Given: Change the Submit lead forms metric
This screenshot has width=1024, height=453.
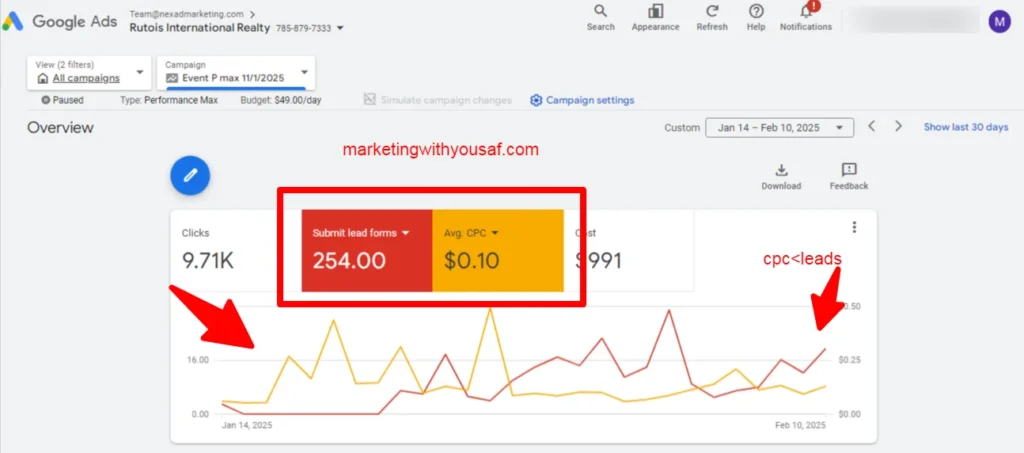Looking at the screenshot, I should click(x=361, y=233).
